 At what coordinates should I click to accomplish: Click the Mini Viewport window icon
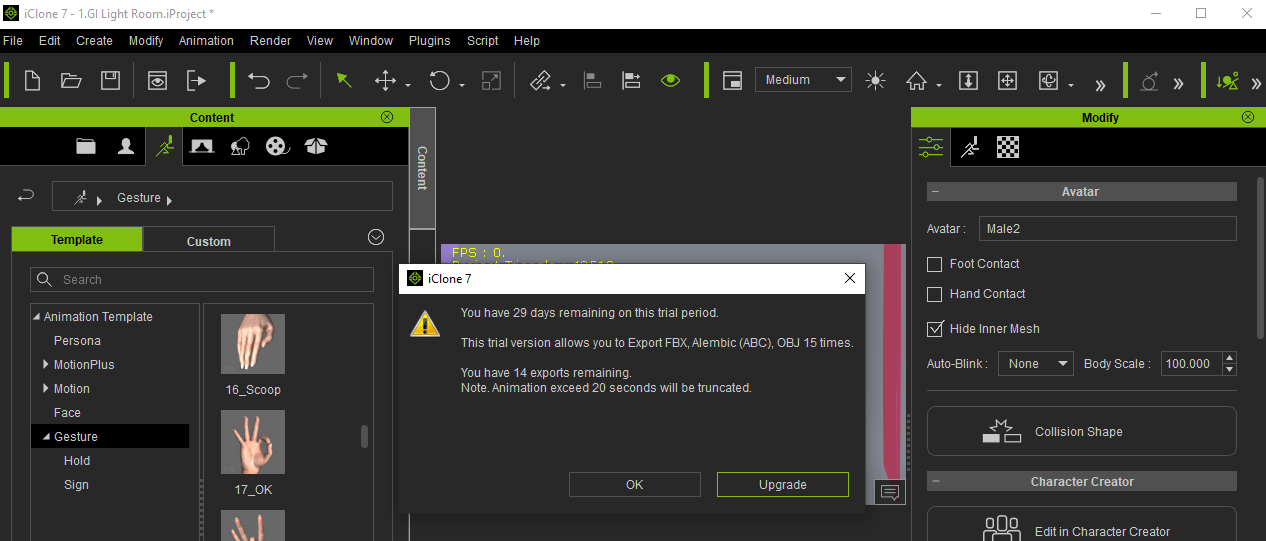coord(732,81)
